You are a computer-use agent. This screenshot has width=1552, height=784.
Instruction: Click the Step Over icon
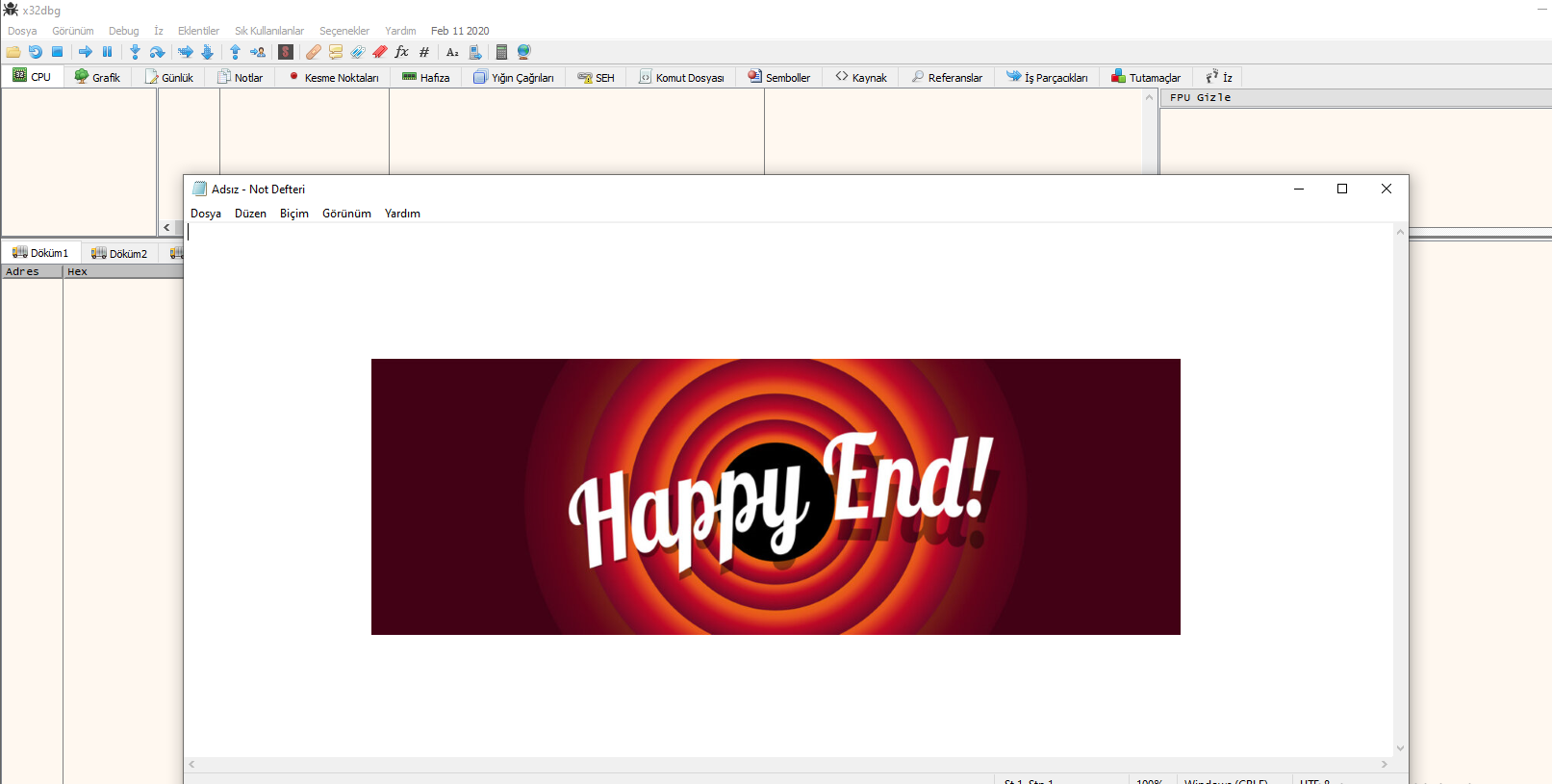coord(158,52)
